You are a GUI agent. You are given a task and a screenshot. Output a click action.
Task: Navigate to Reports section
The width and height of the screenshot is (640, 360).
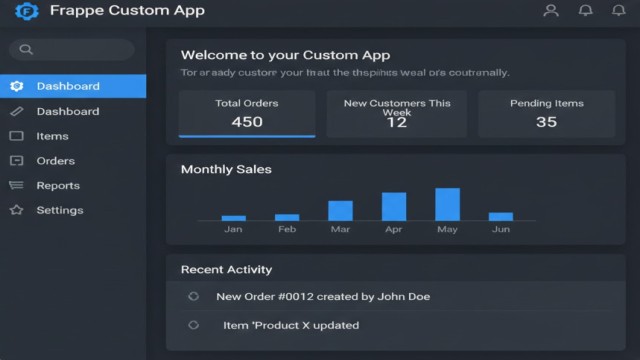point(73,185)
